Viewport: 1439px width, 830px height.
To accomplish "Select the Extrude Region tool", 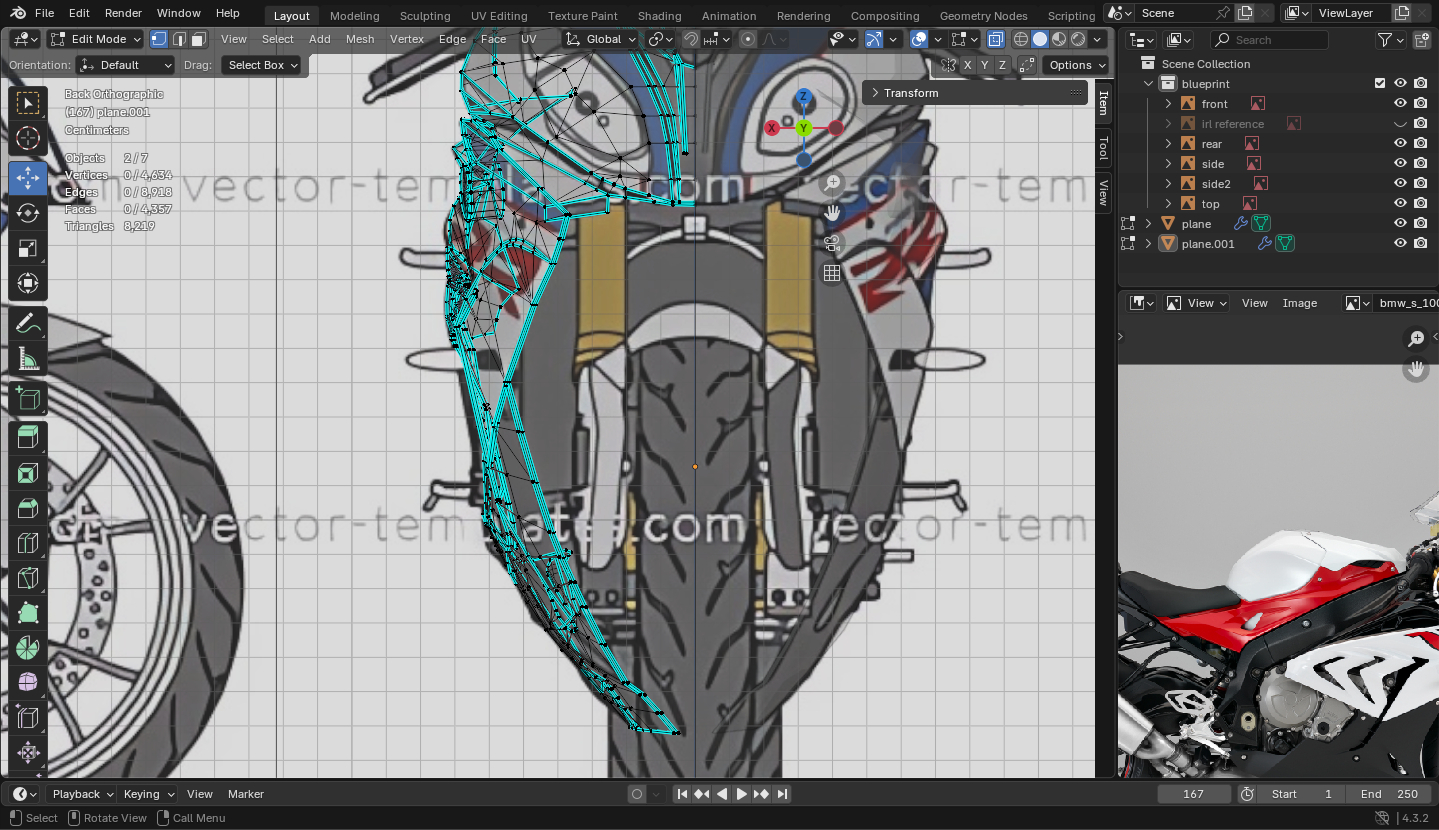I will point(28,437).
